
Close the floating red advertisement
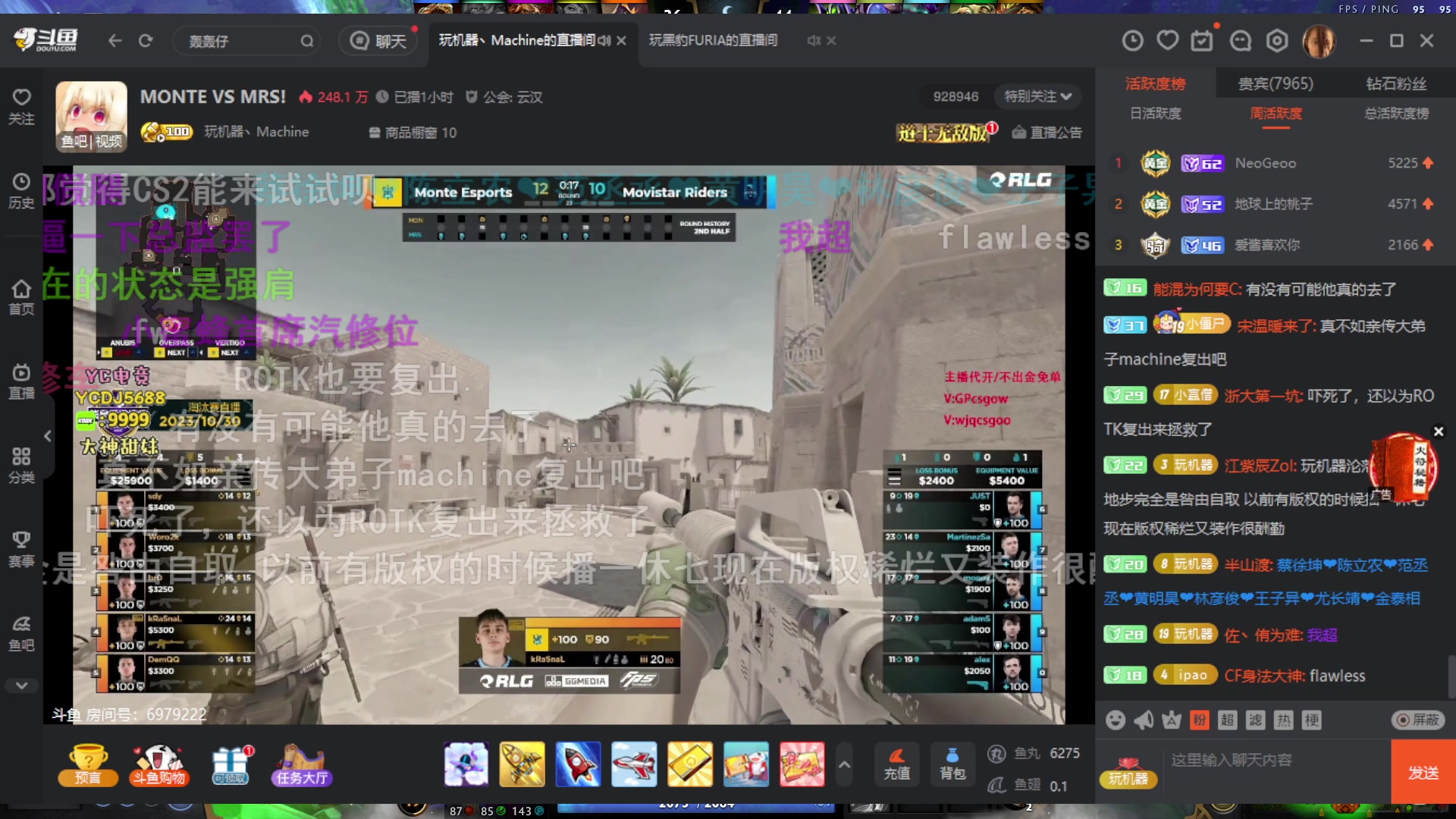1438,431
